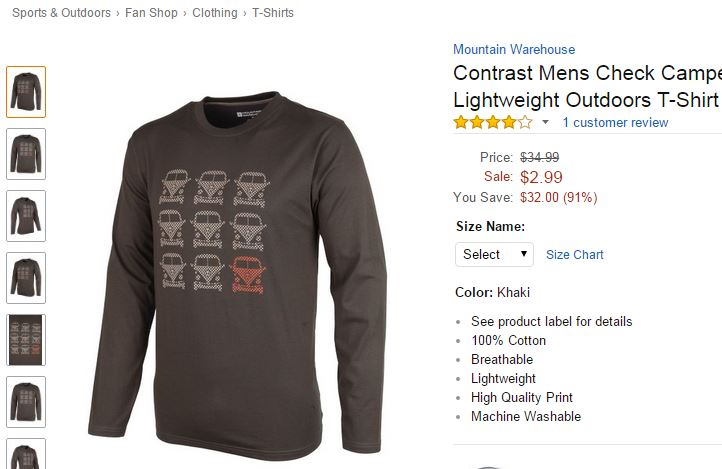Go to Sports & Outdoors breadcrumb
The height and width of the screenshot is (469, 722).
[x=61, y=13]
